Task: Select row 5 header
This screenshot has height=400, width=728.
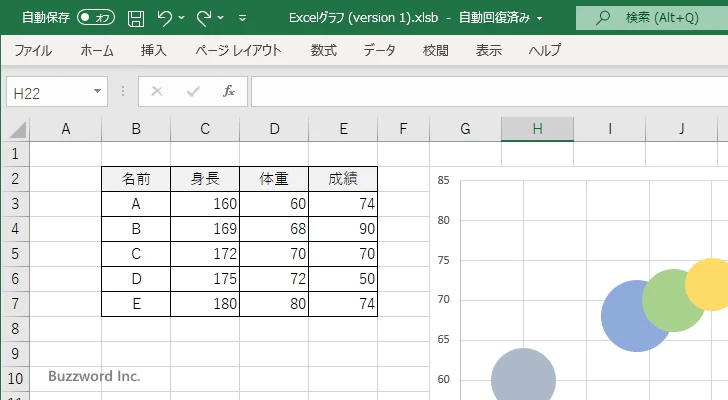Action: (x=15, y=254)
